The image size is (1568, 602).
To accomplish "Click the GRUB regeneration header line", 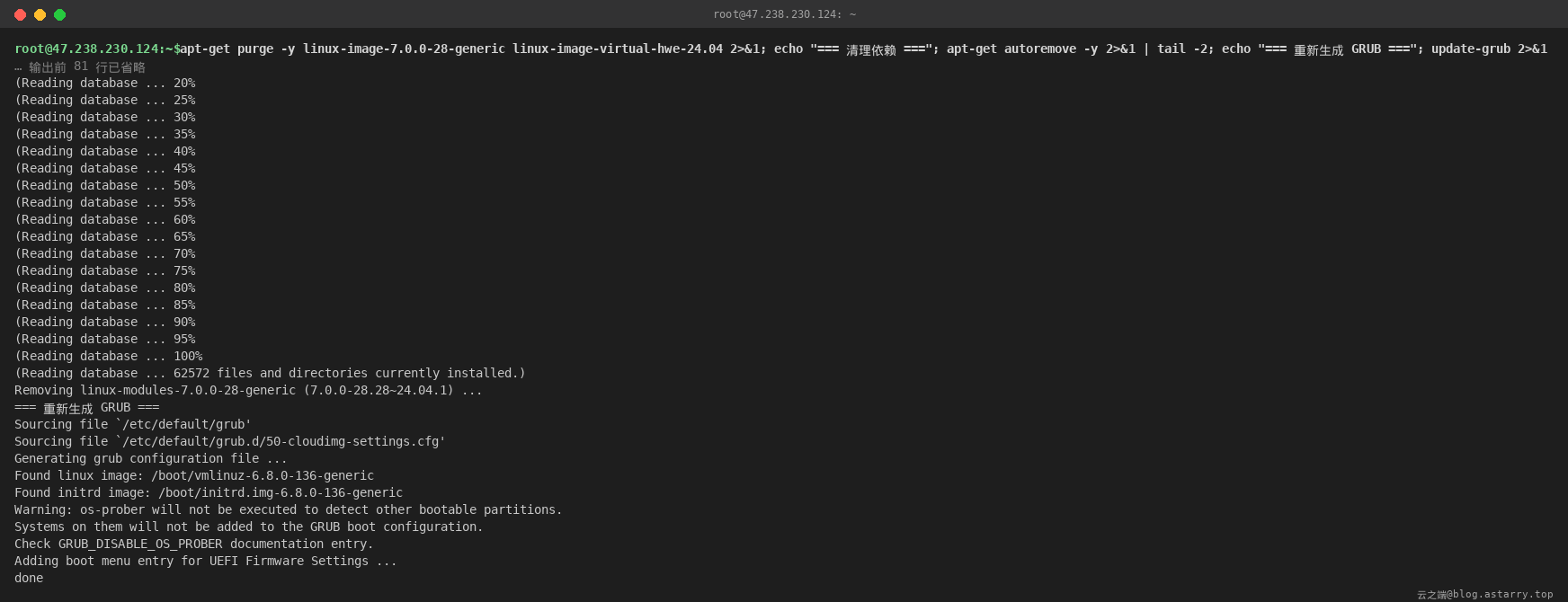I will (x=86, y=407).
